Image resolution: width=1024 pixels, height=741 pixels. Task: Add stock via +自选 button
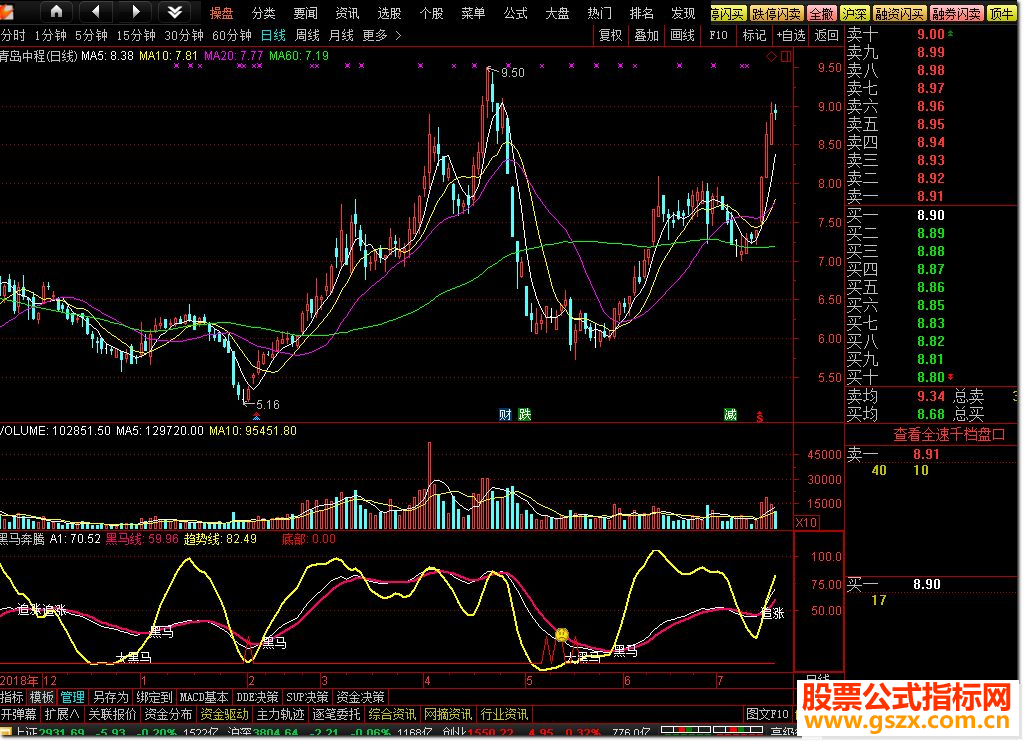click(791, 35)
